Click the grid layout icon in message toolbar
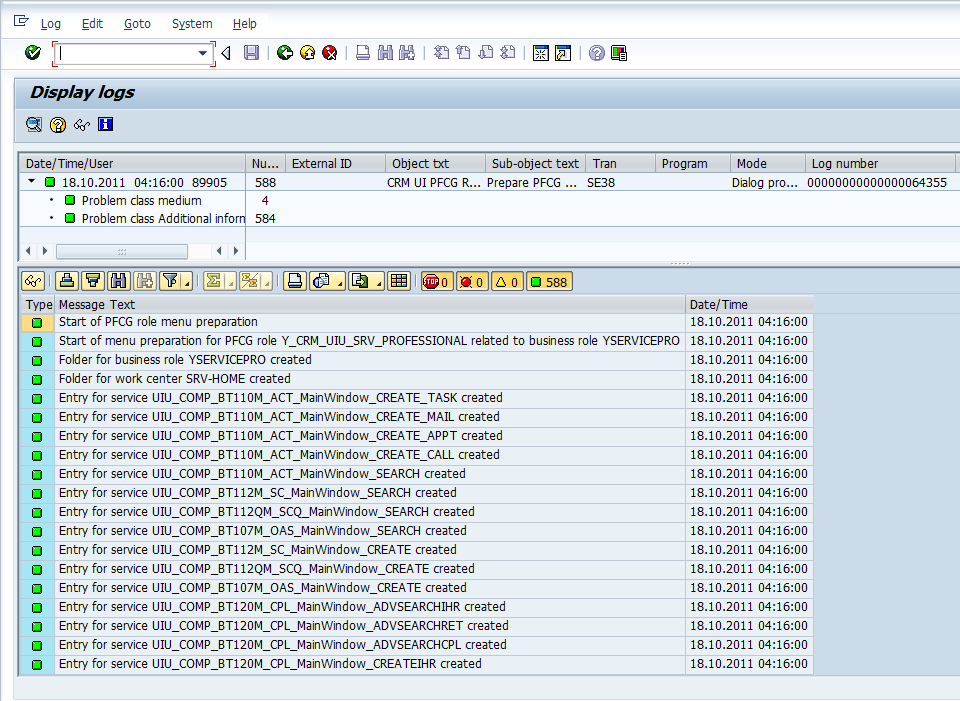 point(399,281)
